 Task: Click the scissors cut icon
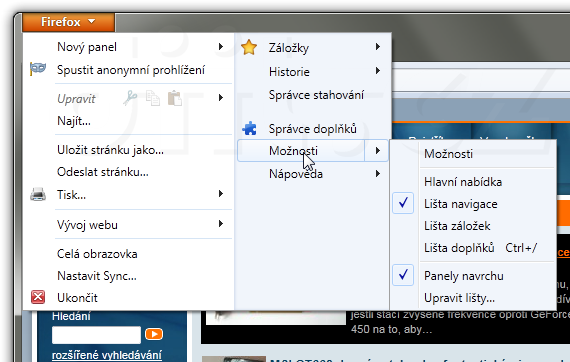tap(130, 98)
